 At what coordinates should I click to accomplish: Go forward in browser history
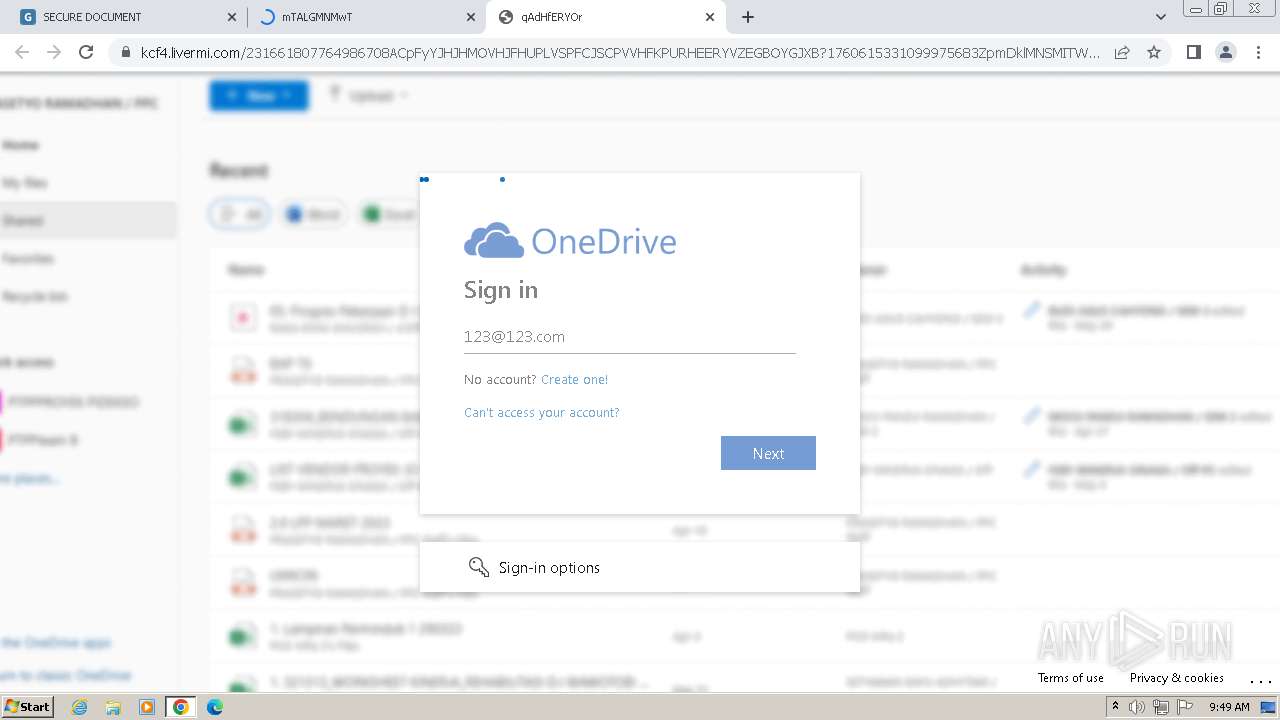[54, 52]
